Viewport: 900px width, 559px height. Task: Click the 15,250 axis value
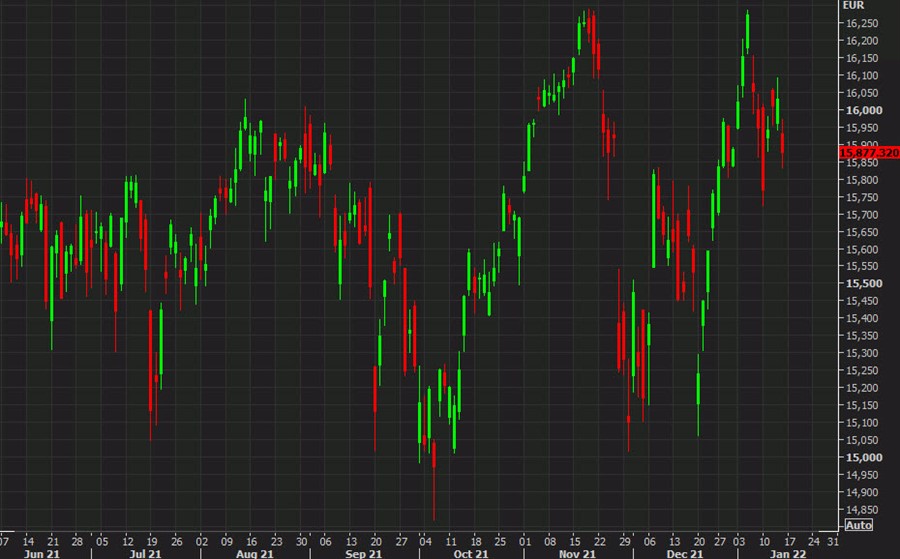pyautogui.click(x=862, y=370)
